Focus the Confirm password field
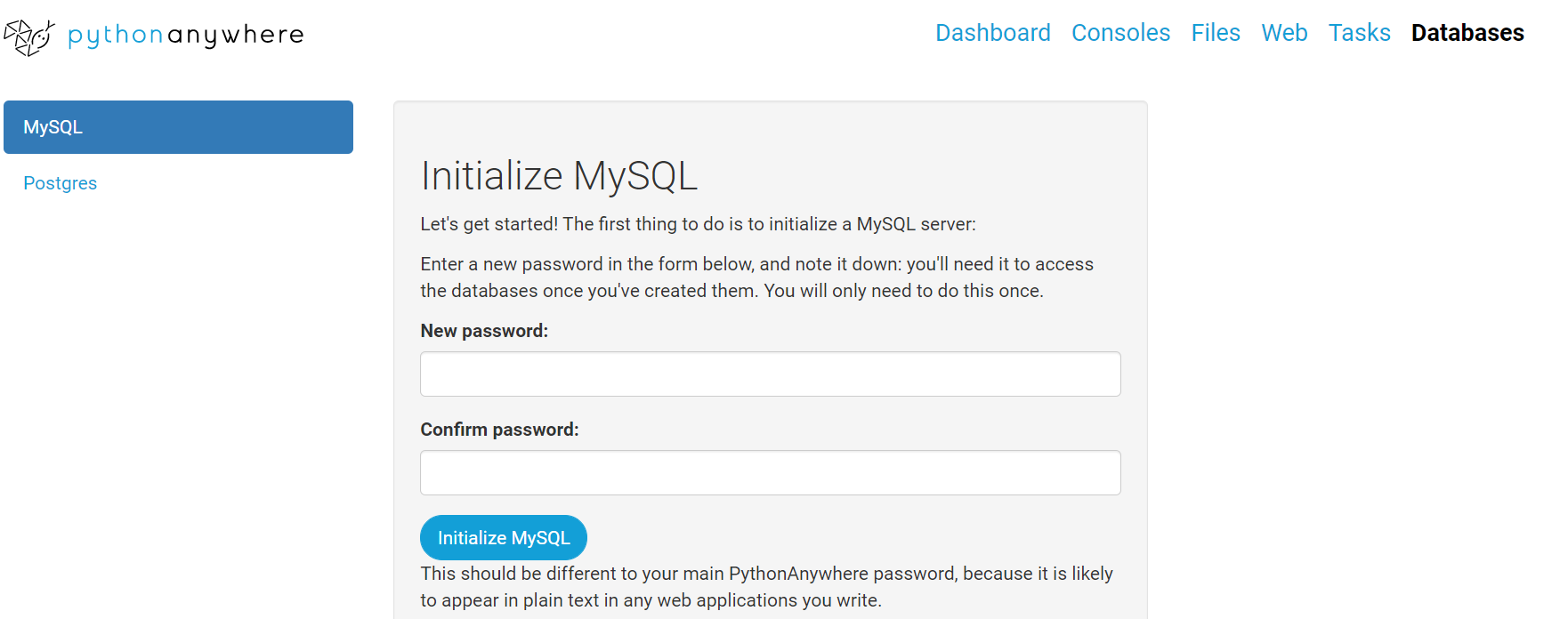Screen dimensions: 1568x619 [x=770, y=472]
